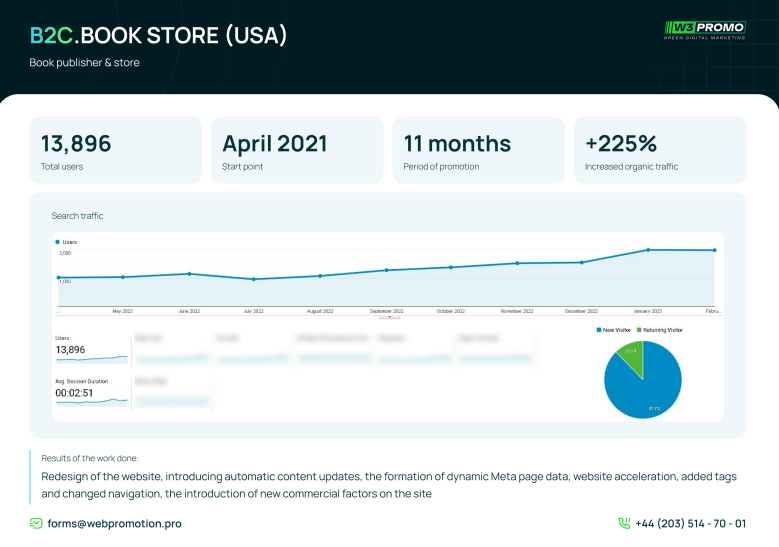The height and width of the screenshot is (547, 779).
Task: Select the Total users stat card
Action: click(x=115, y=150)
